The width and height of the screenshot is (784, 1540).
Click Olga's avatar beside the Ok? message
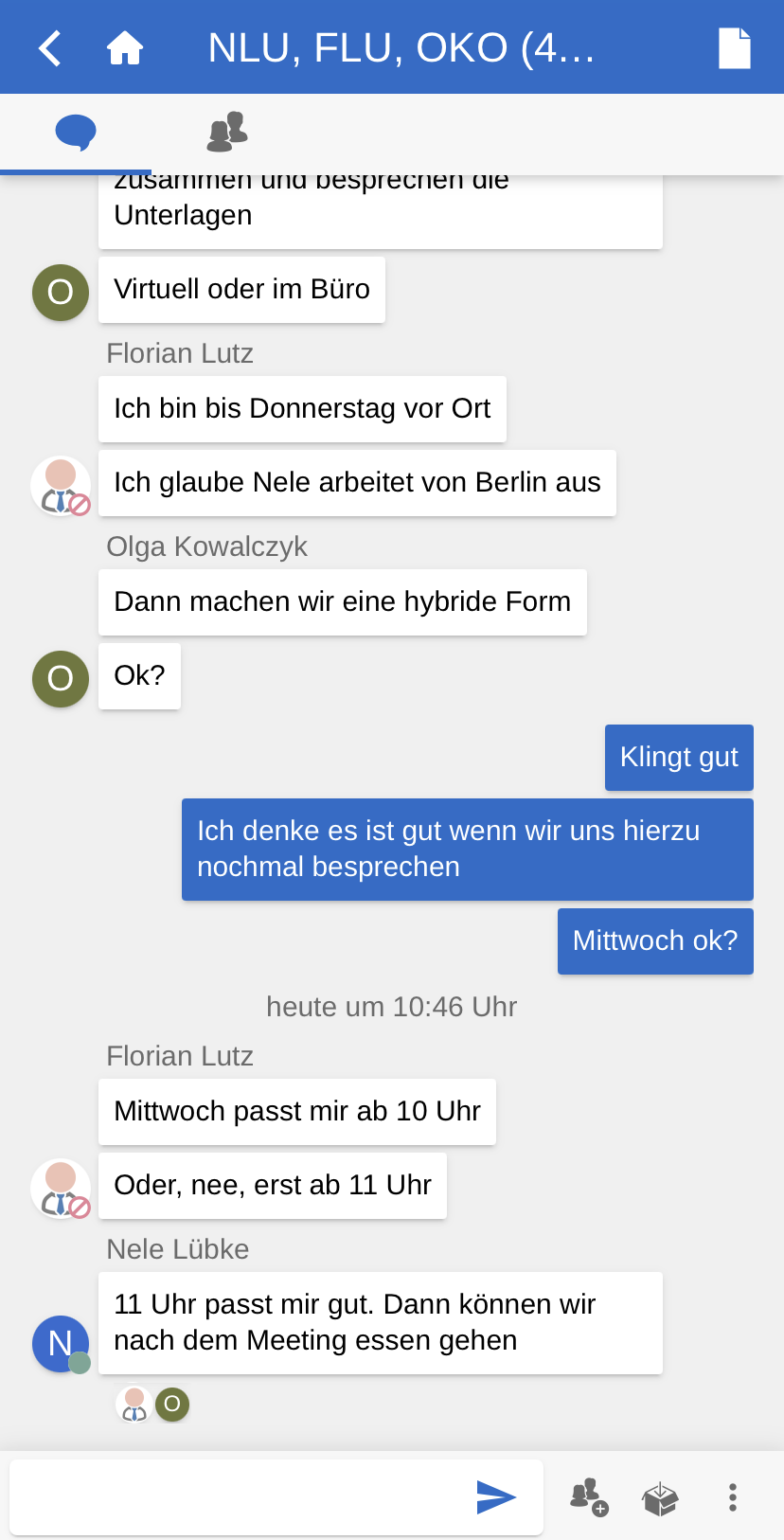[61, 678]
